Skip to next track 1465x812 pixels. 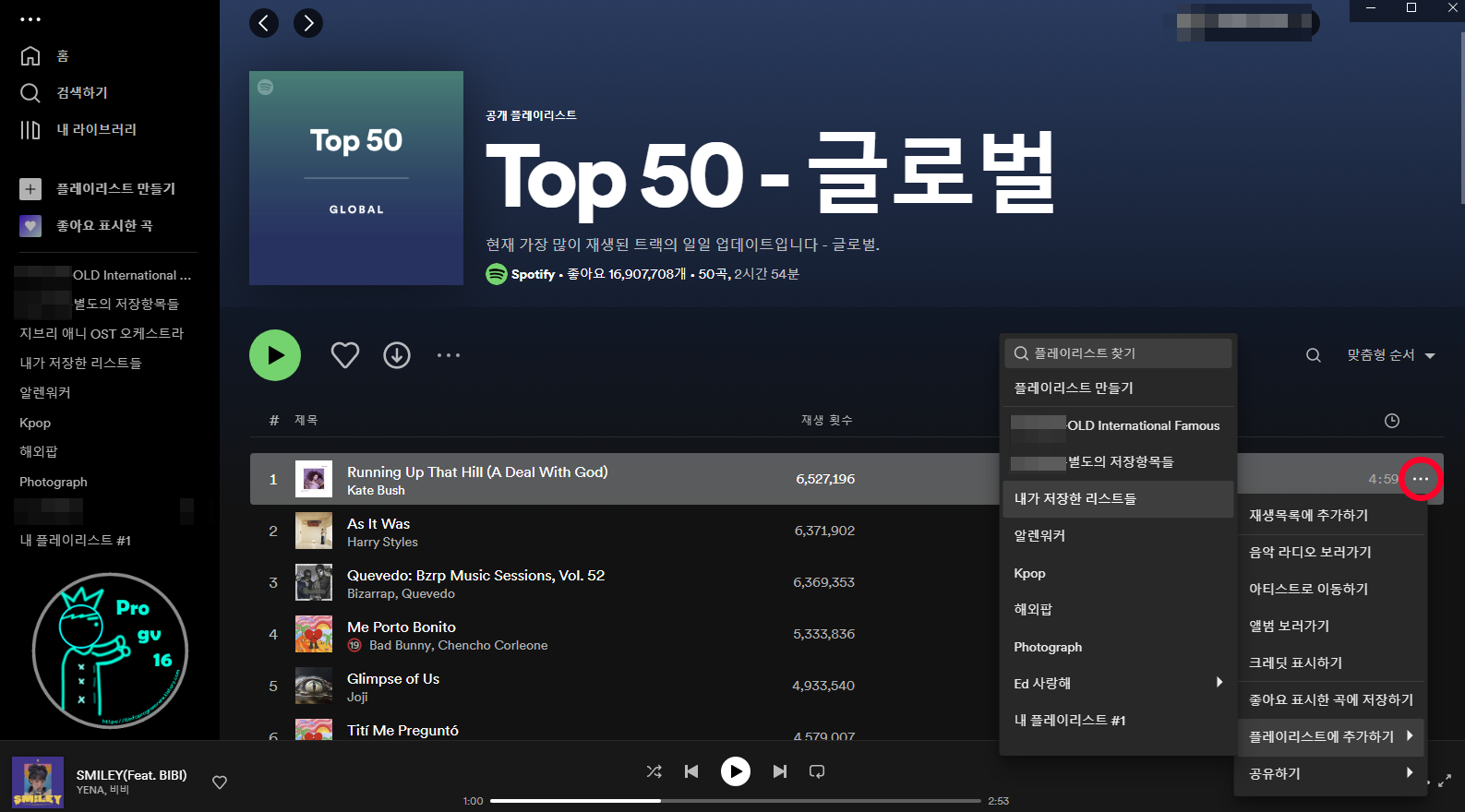(x=780, y=771)
